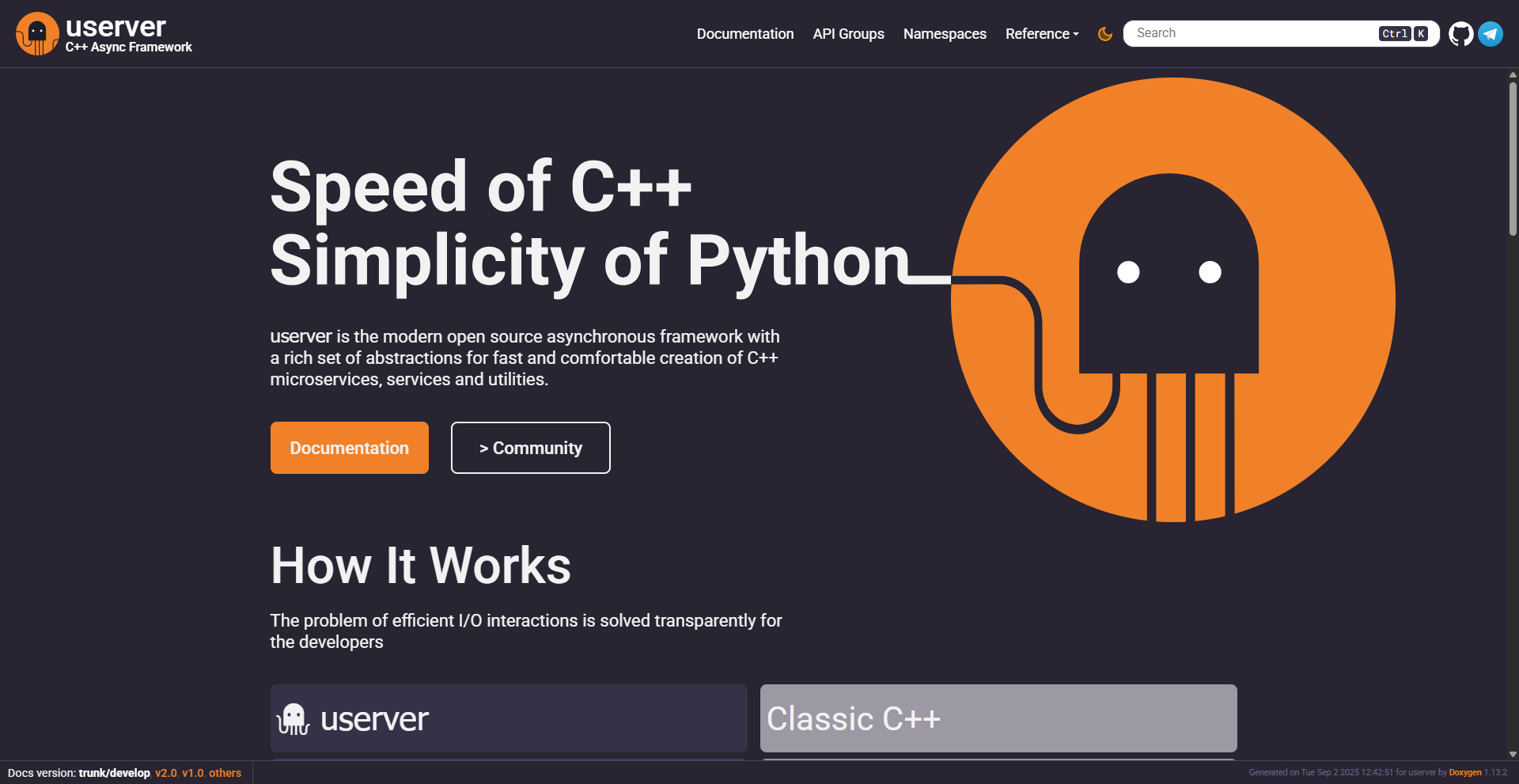Click the 'How It Works' heading
Viewport: 1519px width, 784px height.
coord(421,566)
